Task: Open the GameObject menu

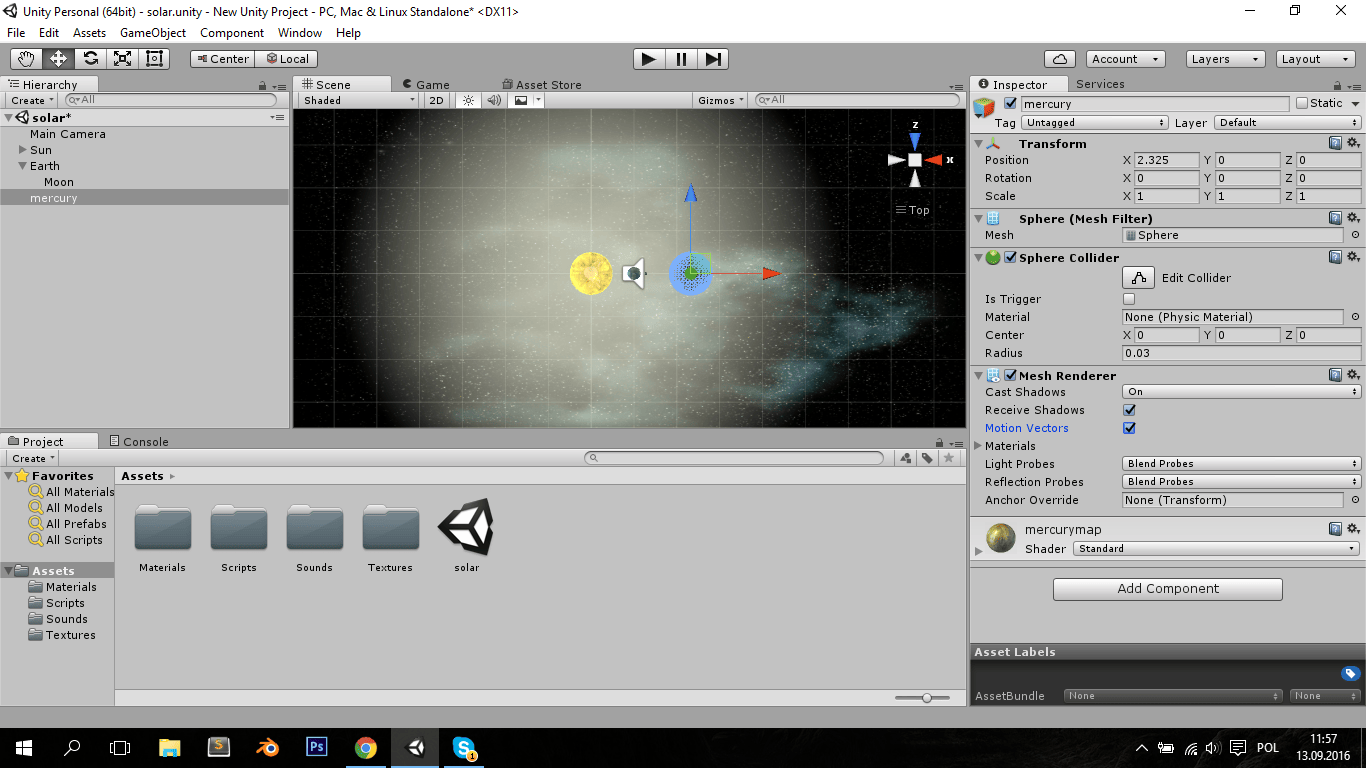Action: click(x=153, y=33)
